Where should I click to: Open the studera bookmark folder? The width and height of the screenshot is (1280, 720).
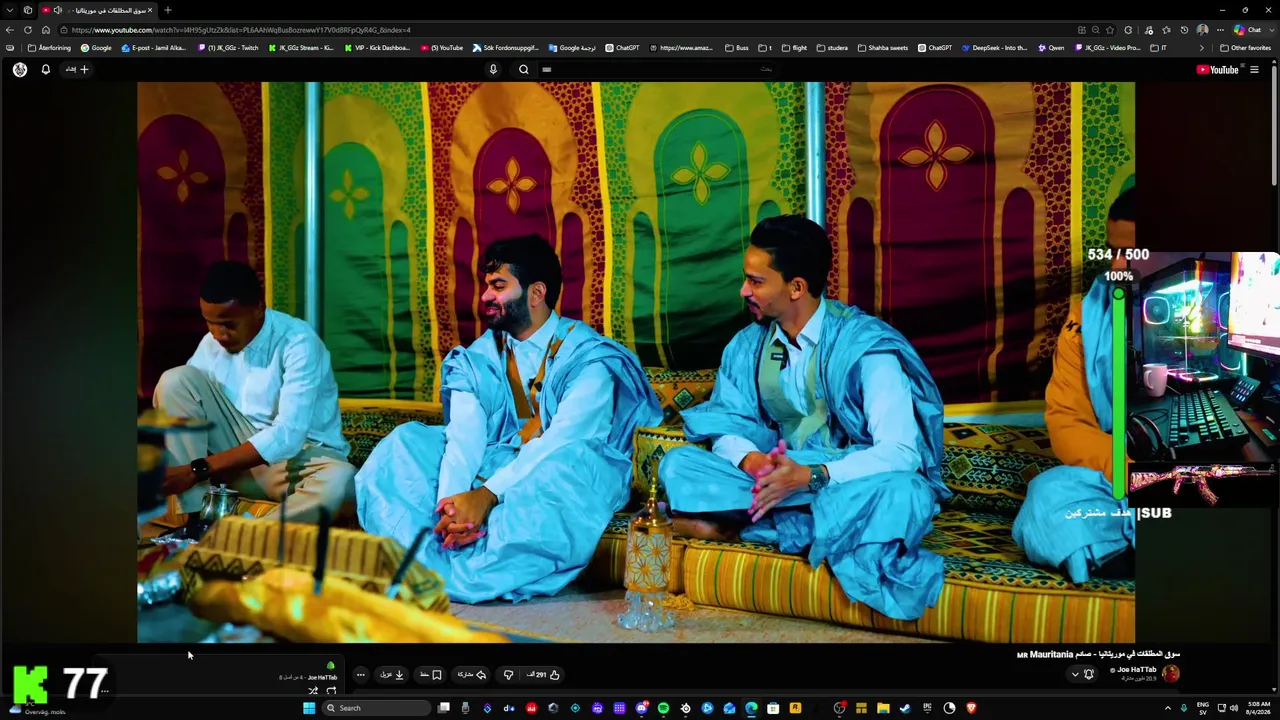tap(832, 48)
